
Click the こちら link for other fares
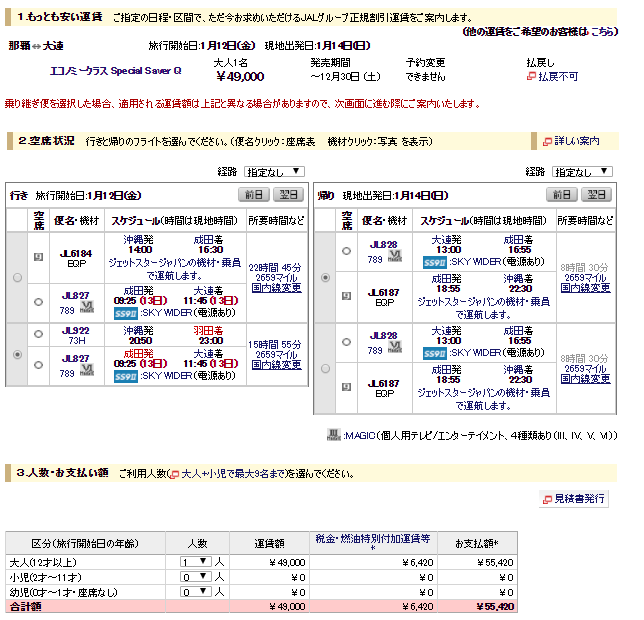pyautogui.click(x=603, y=32)
